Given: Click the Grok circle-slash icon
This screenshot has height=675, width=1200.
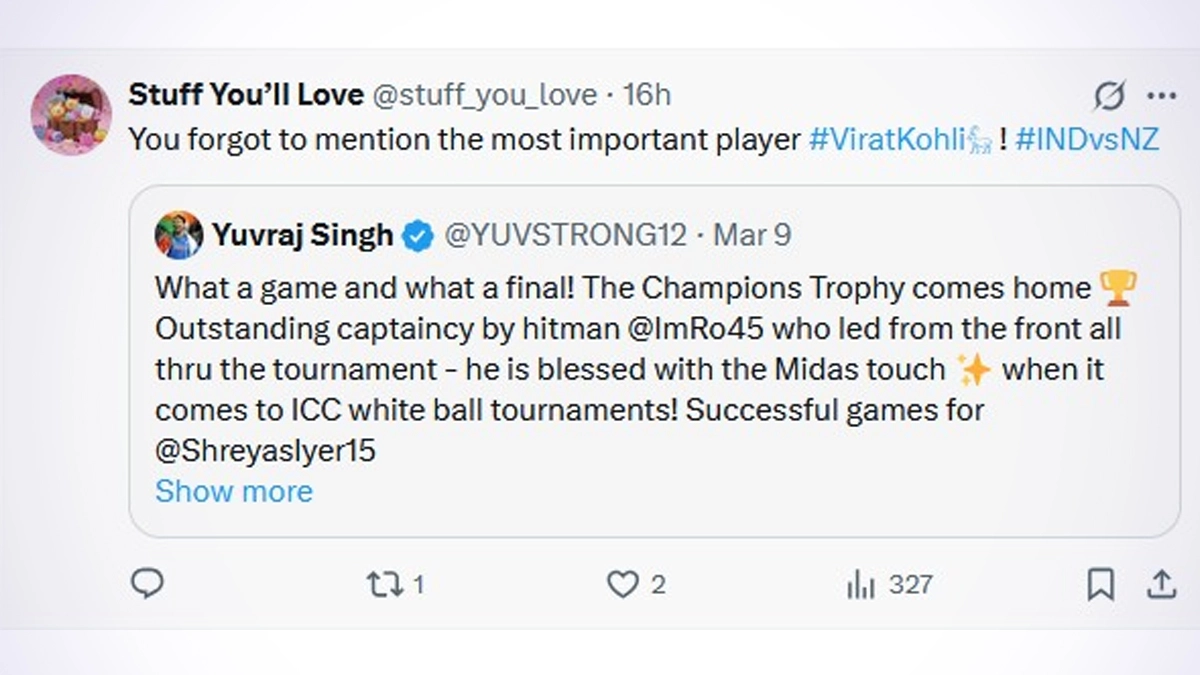Looking at the screenshot, I should (x=1109, y=96).
